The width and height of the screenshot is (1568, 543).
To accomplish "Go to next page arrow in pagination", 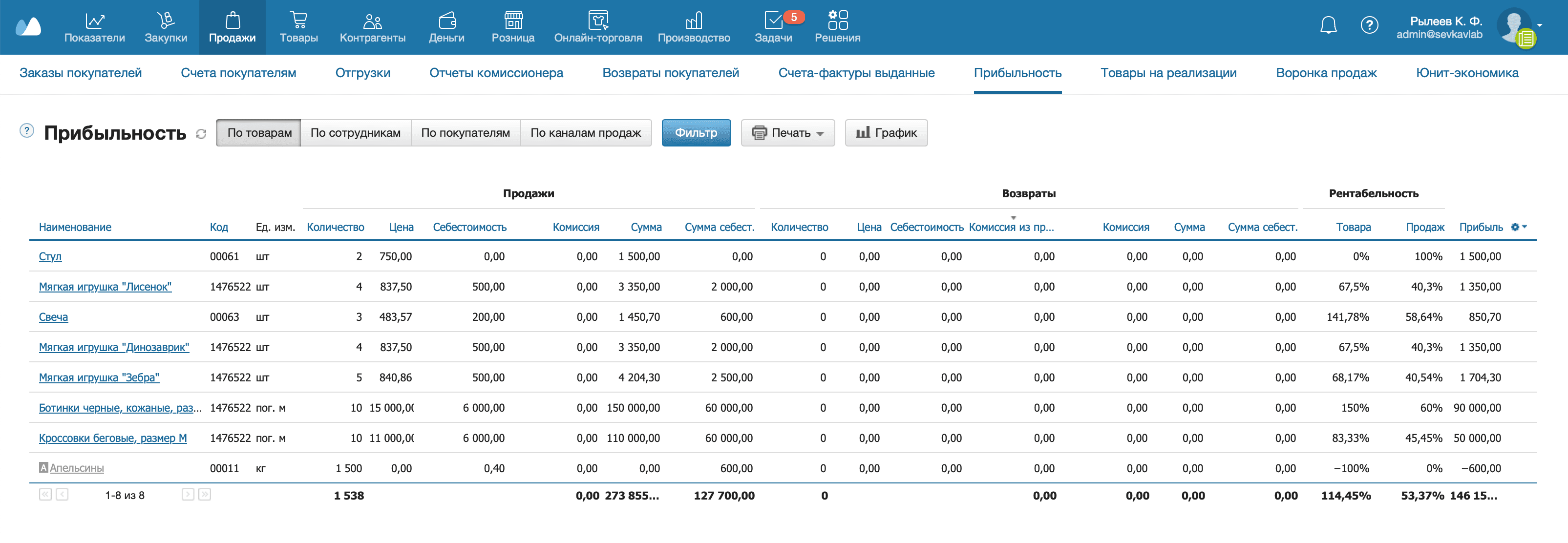I will [188, 494].
